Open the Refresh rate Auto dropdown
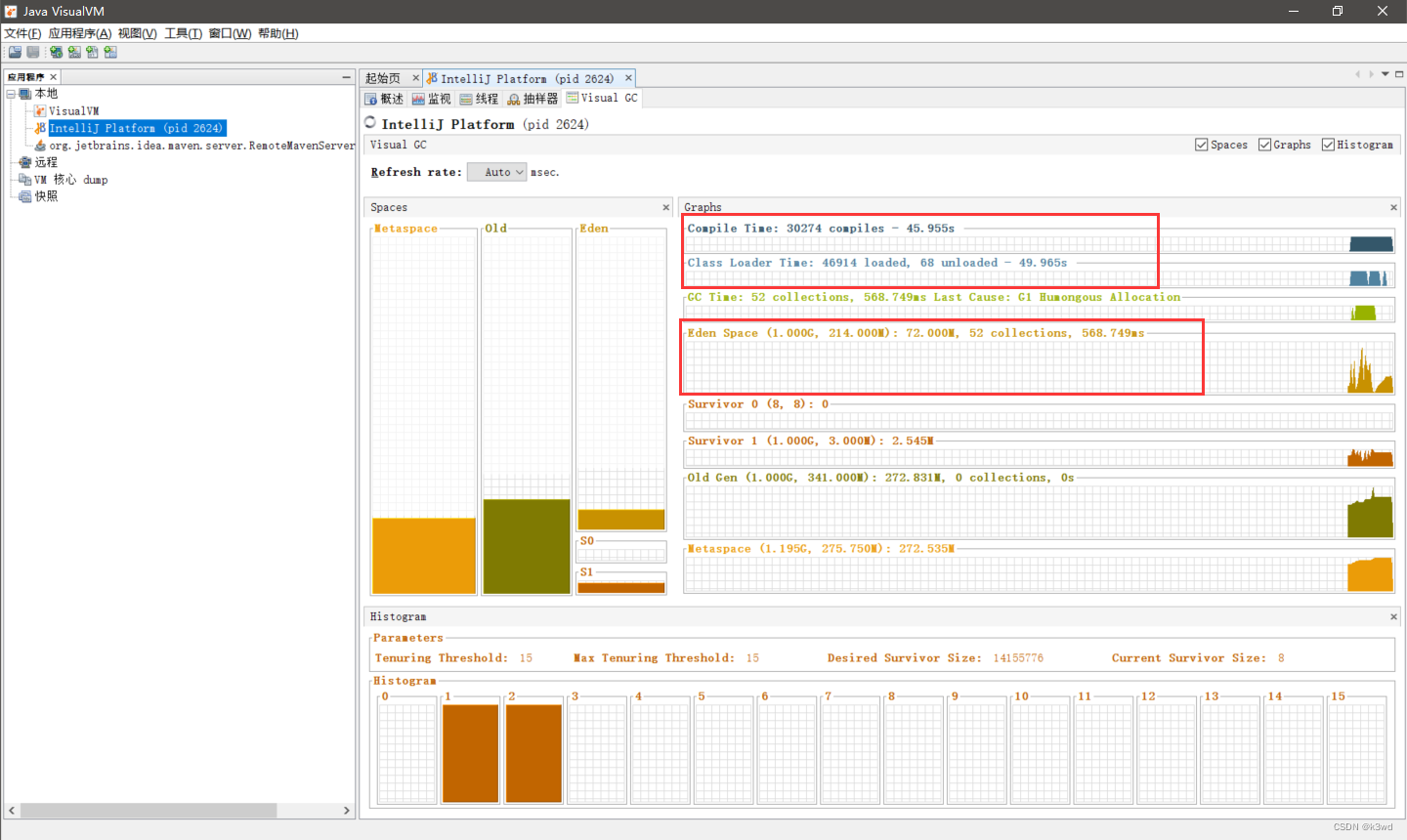The image size is (1407, 840). (x=497, y=172)
